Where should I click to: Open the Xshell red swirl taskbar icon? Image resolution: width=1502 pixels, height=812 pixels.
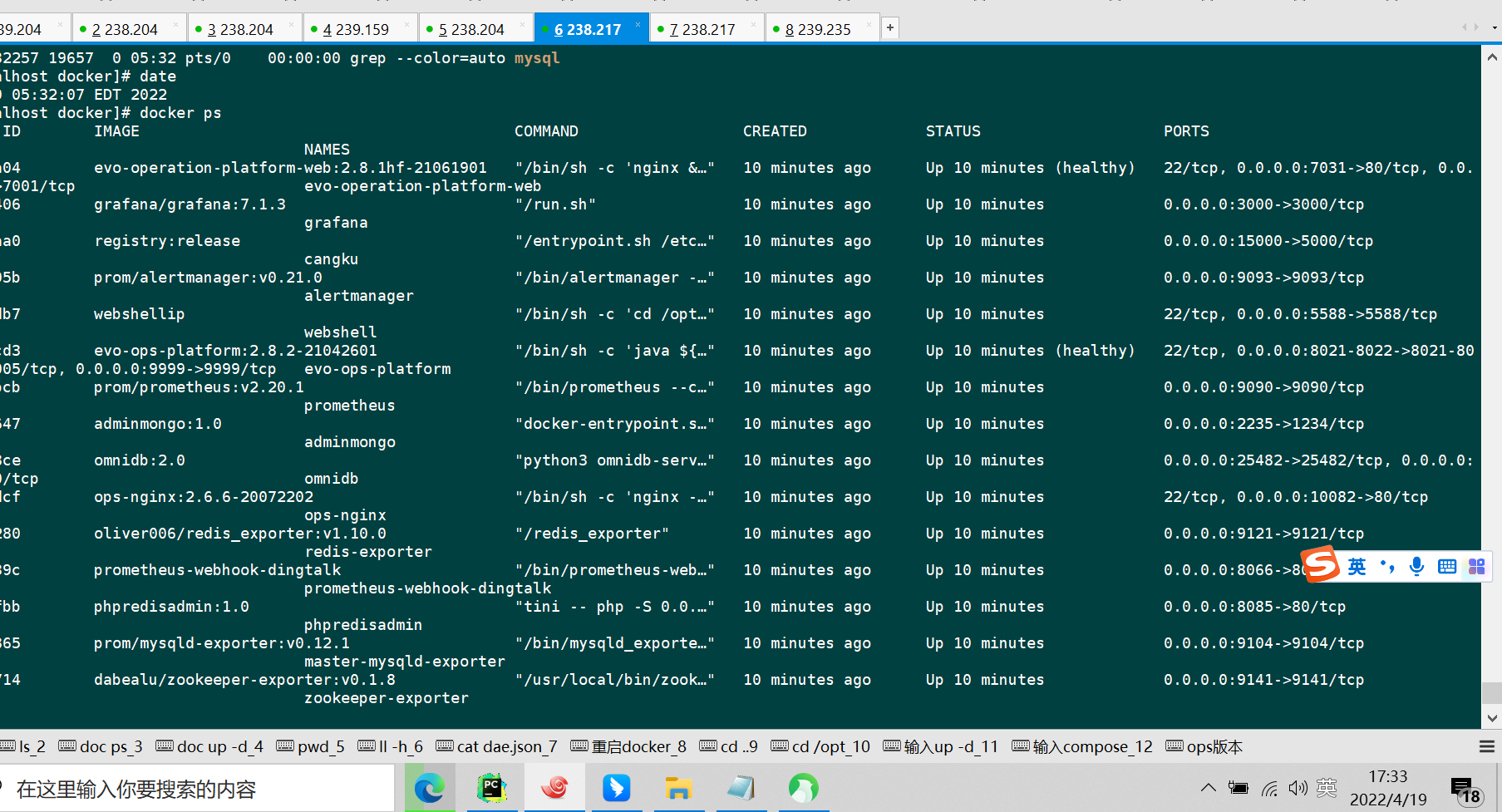click(x=554, y=787)
